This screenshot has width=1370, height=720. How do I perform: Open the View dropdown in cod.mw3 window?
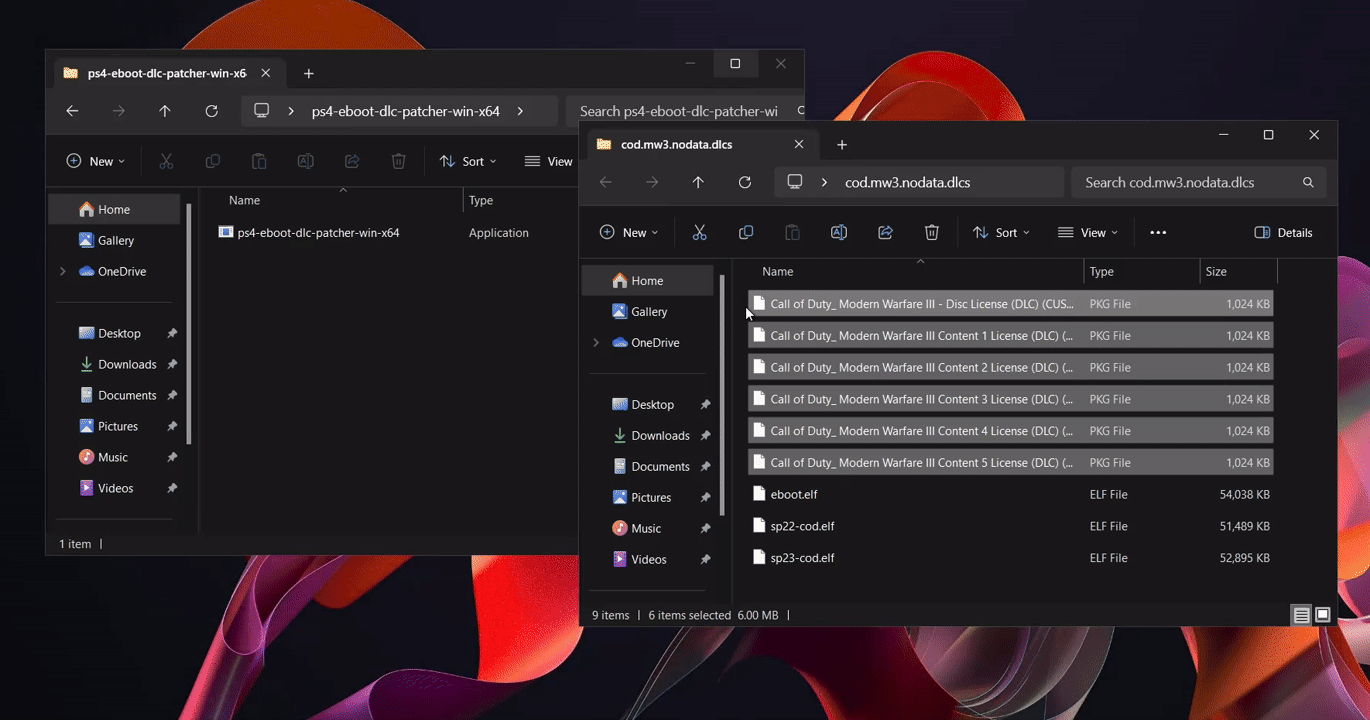(1088, 233)
